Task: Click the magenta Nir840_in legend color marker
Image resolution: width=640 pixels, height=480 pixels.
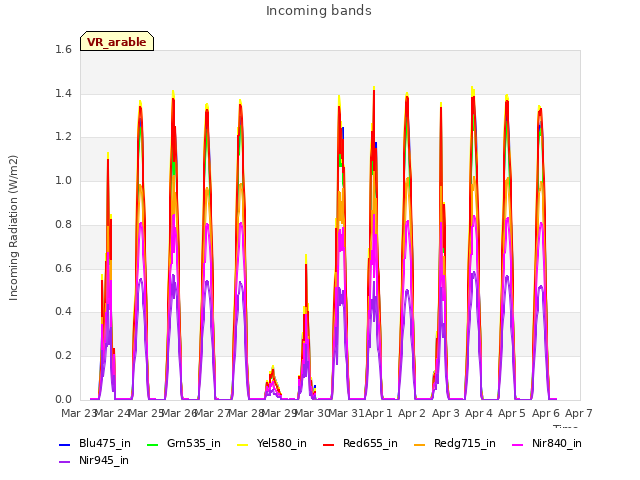Action: coord(518,444)
